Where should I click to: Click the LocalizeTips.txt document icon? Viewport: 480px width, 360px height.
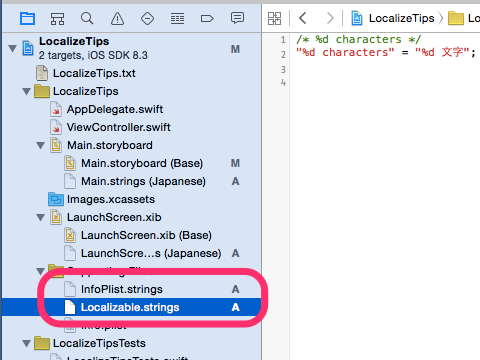coord(42,73)
